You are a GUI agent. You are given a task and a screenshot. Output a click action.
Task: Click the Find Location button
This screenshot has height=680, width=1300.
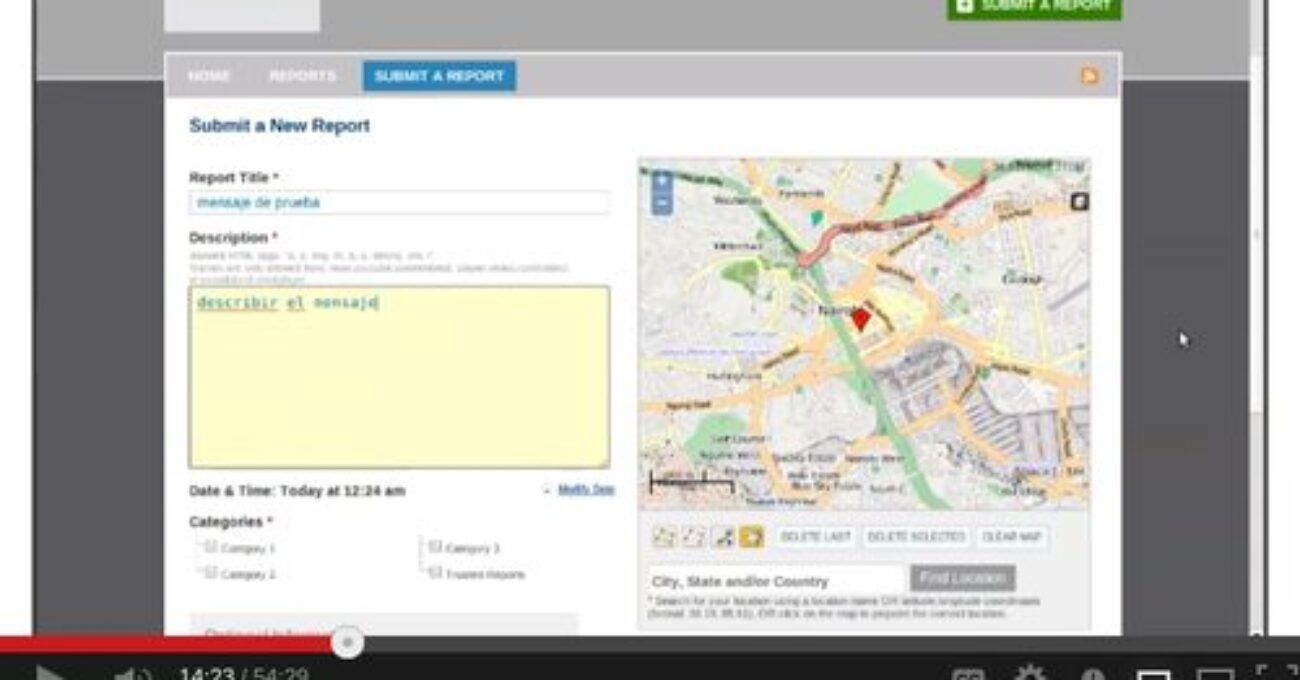pos(962,578)
